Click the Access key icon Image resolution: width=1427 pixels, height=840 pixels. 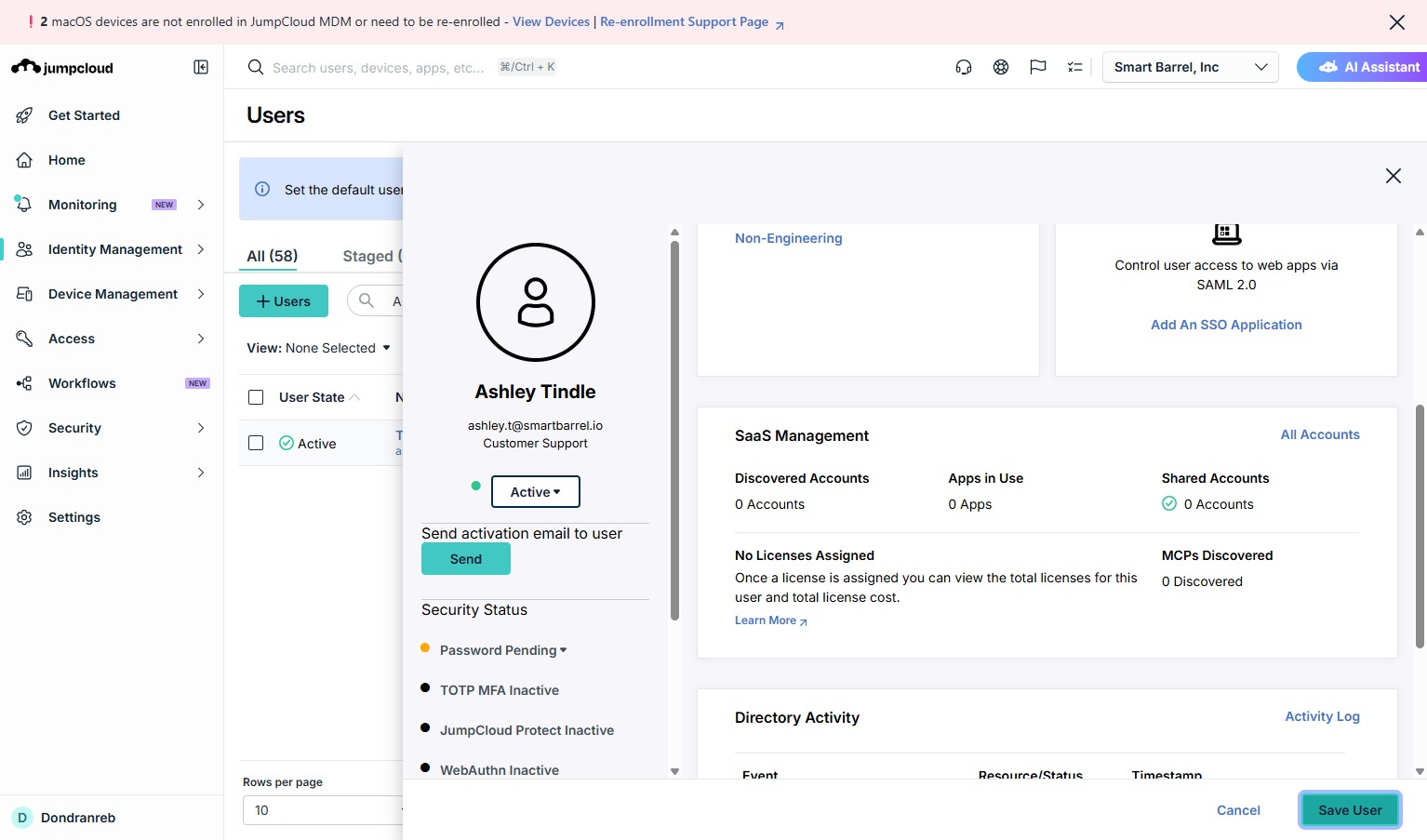25,339
